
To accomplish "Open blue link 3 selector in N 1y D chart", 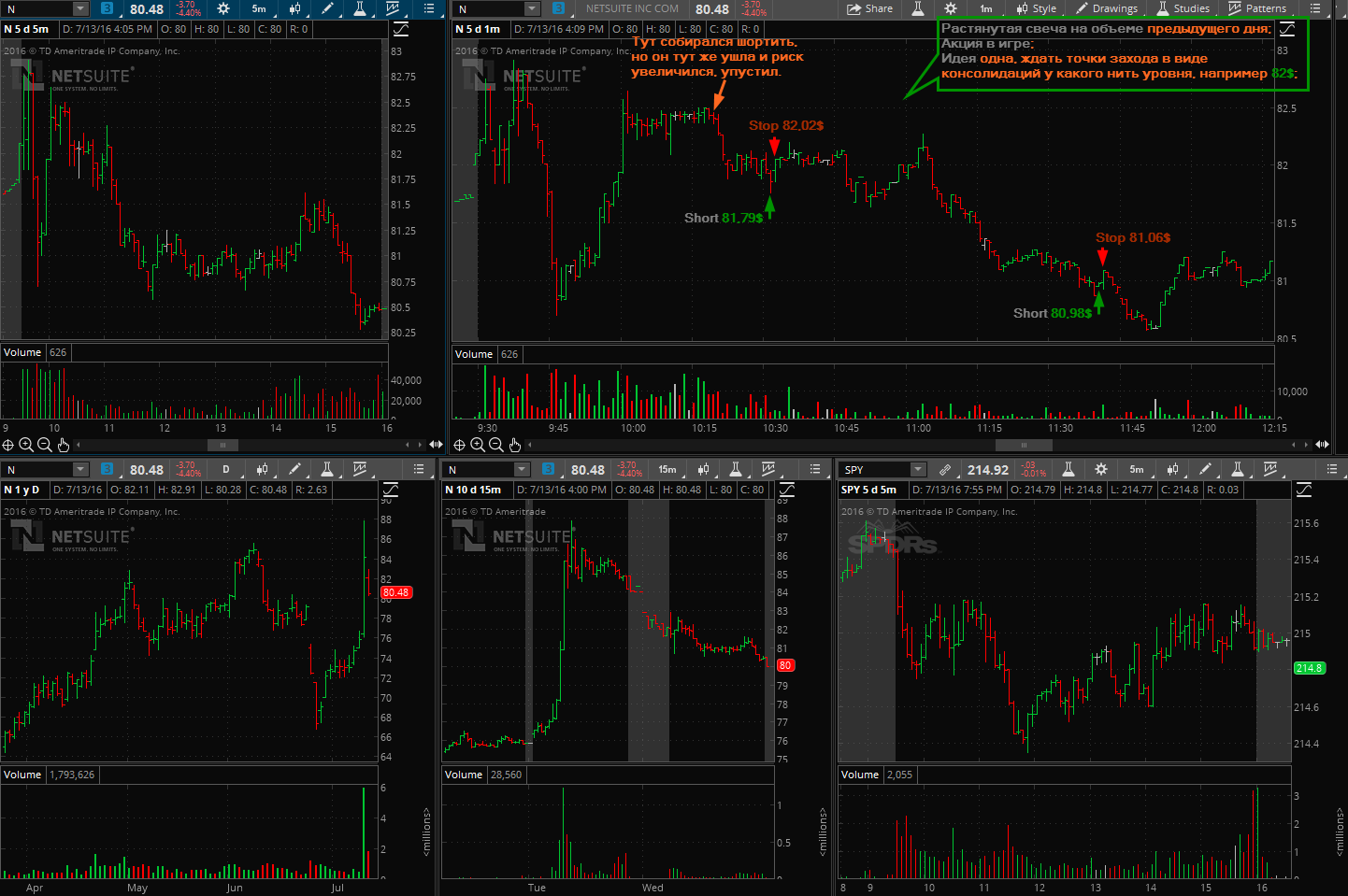I will click(x=107, y=469).
